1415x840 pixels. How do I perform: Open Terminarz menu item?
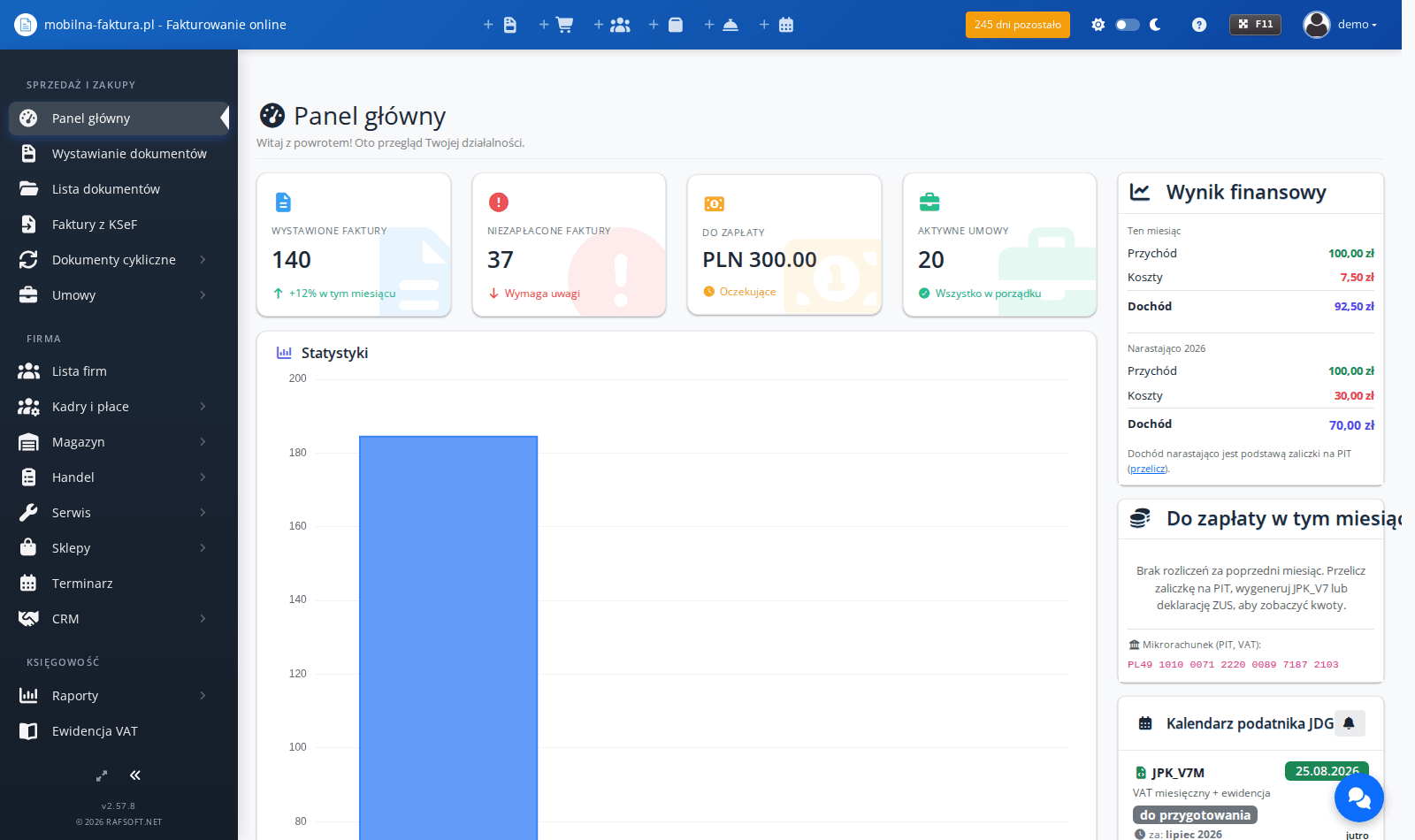[x=119, y=584]
